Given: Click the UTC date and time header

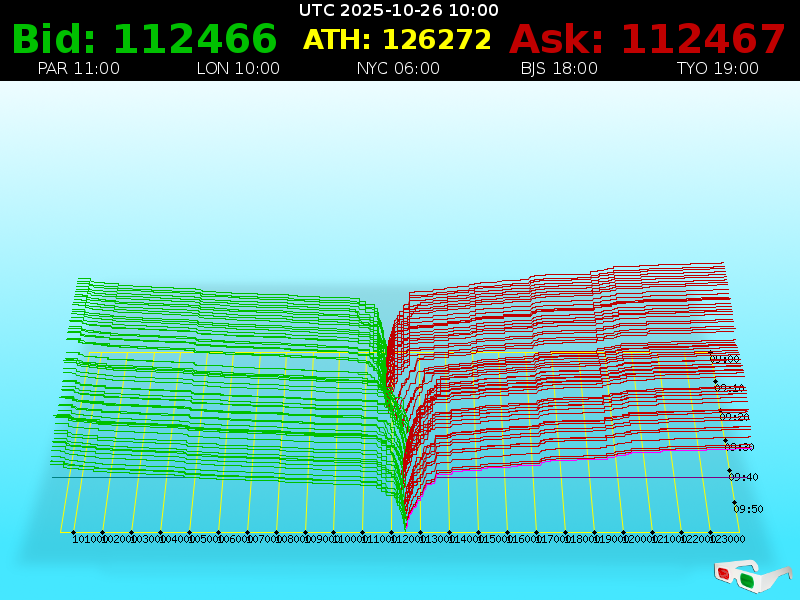Looking at the screenshot, I should pyautogui.click(x=399, y=10).
